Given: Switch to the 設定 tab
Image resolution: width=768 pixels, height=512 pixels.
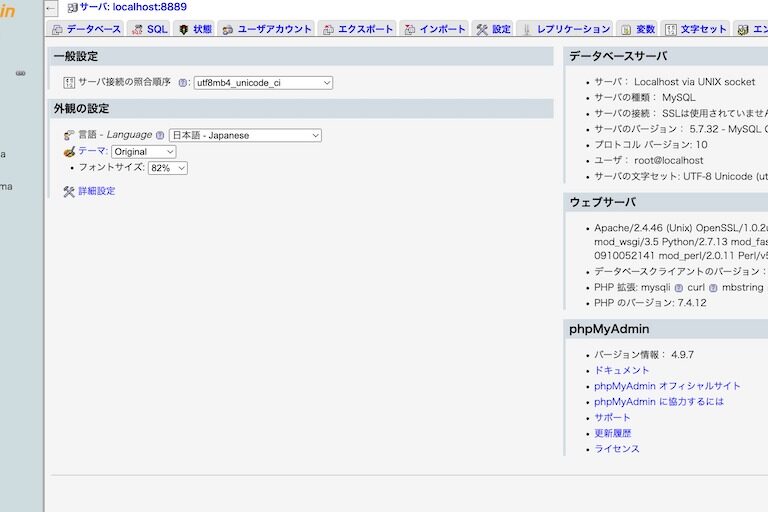Looking at the screenshot, I should [x=493, y=29].
